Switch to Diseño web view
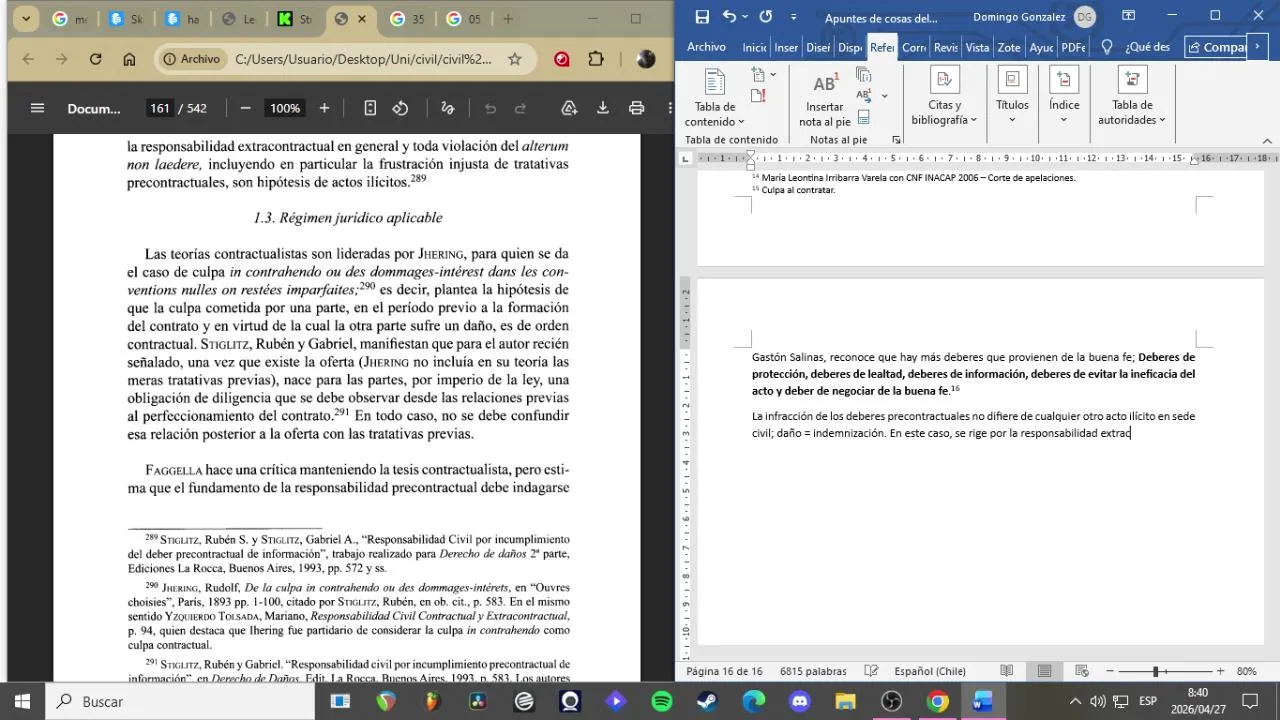Viewport: 1280px width, 720px height. pyautogui.click(x=1082, y=671)
